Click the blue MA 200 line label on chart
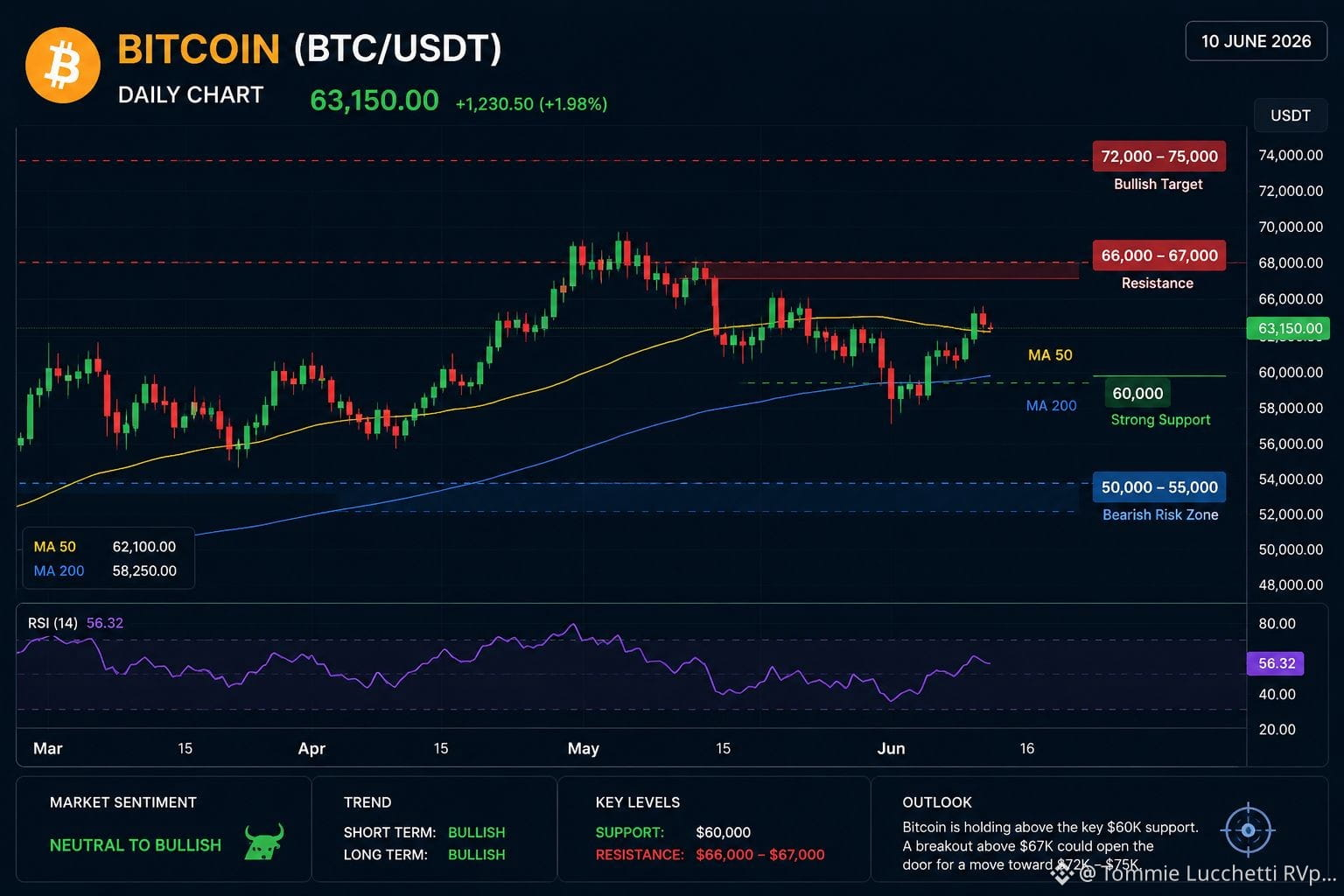The width and height of the screenshot is (1344, 896). click(1051, 406)
